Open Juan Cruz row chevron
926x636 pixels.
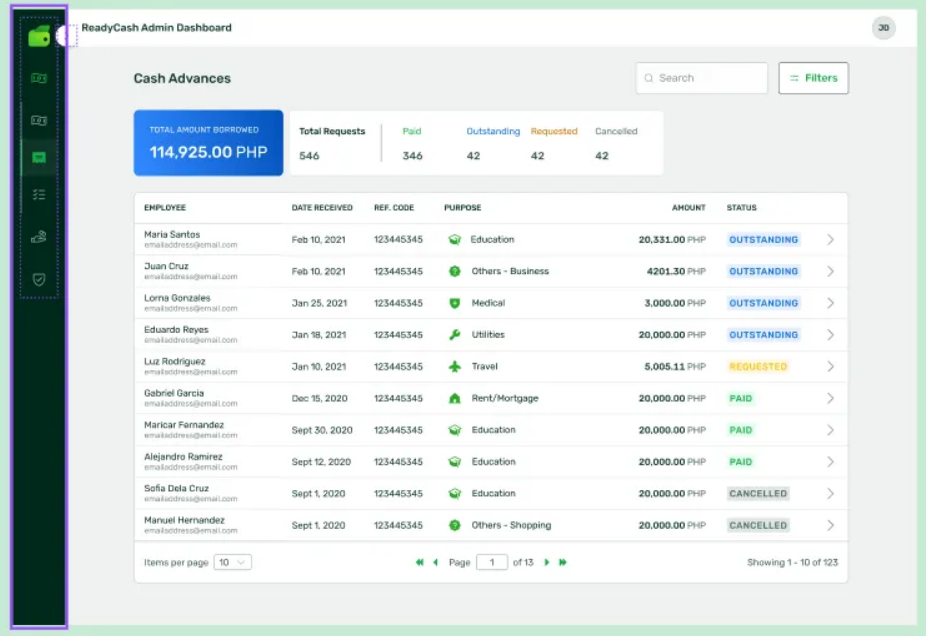click(830, 272)
